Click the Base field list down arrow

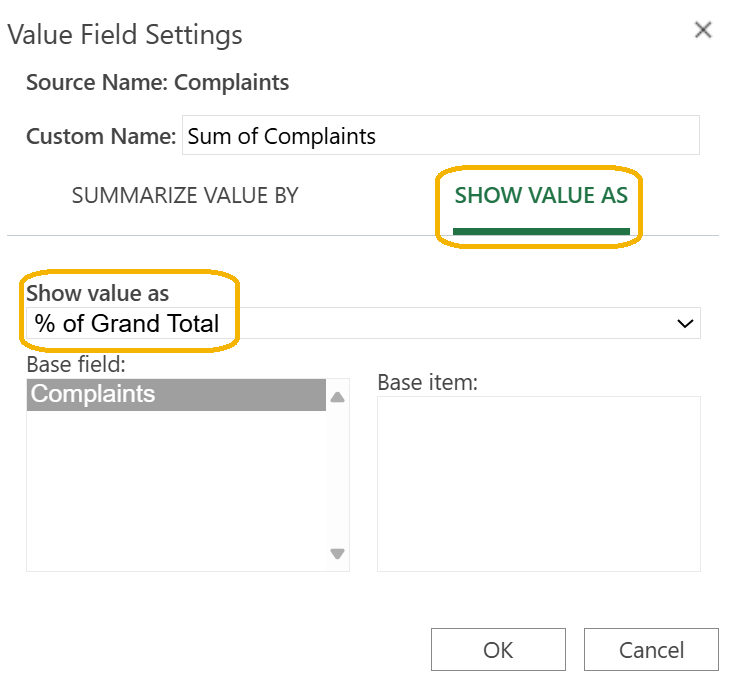coord(338,553)
